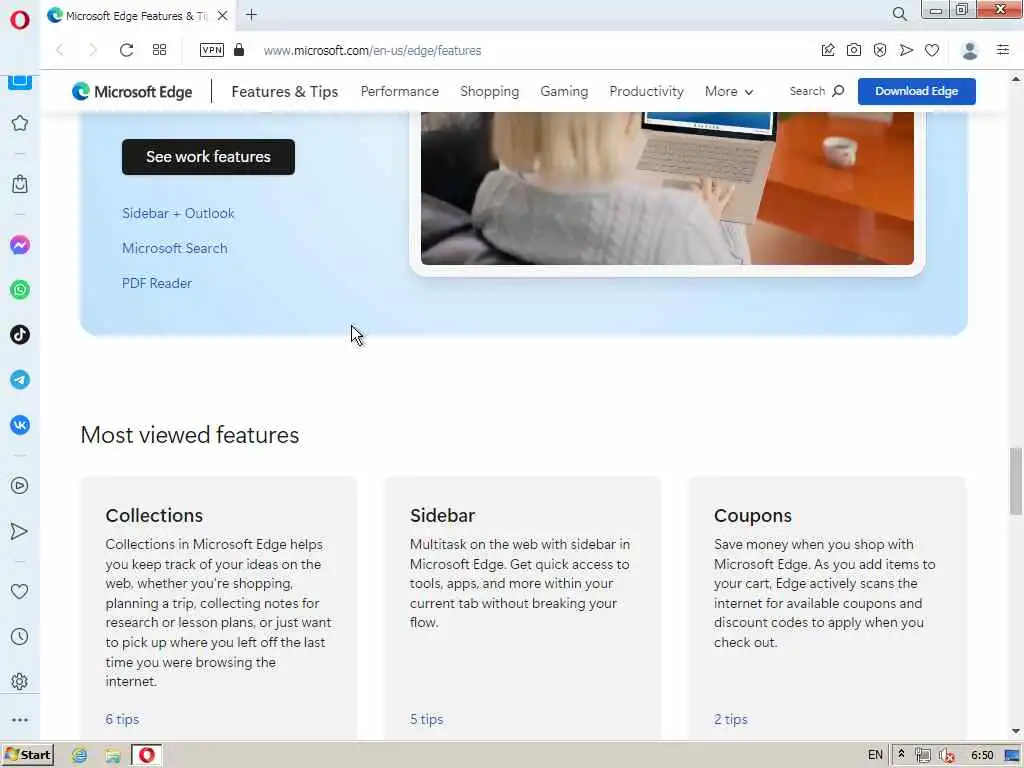
Task: Click the Microsoft Edge logo
Action: [x=133, y=91]
